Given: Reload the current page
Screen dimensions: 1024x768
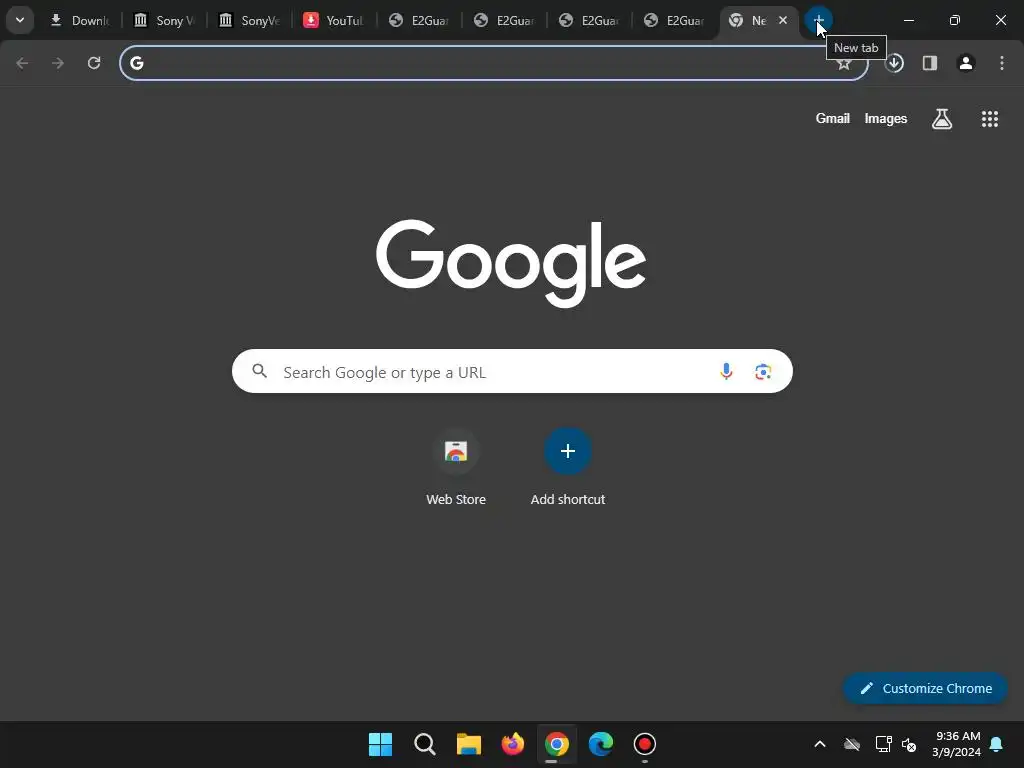Looking at the screenshot, I should [x=94, y=63].
